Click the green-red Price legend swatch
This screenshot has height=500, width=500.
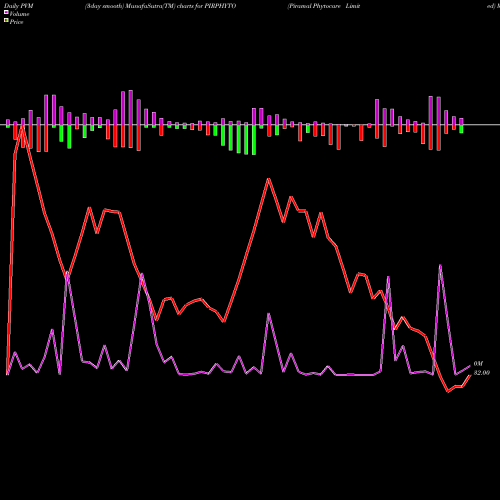point(6,21)
